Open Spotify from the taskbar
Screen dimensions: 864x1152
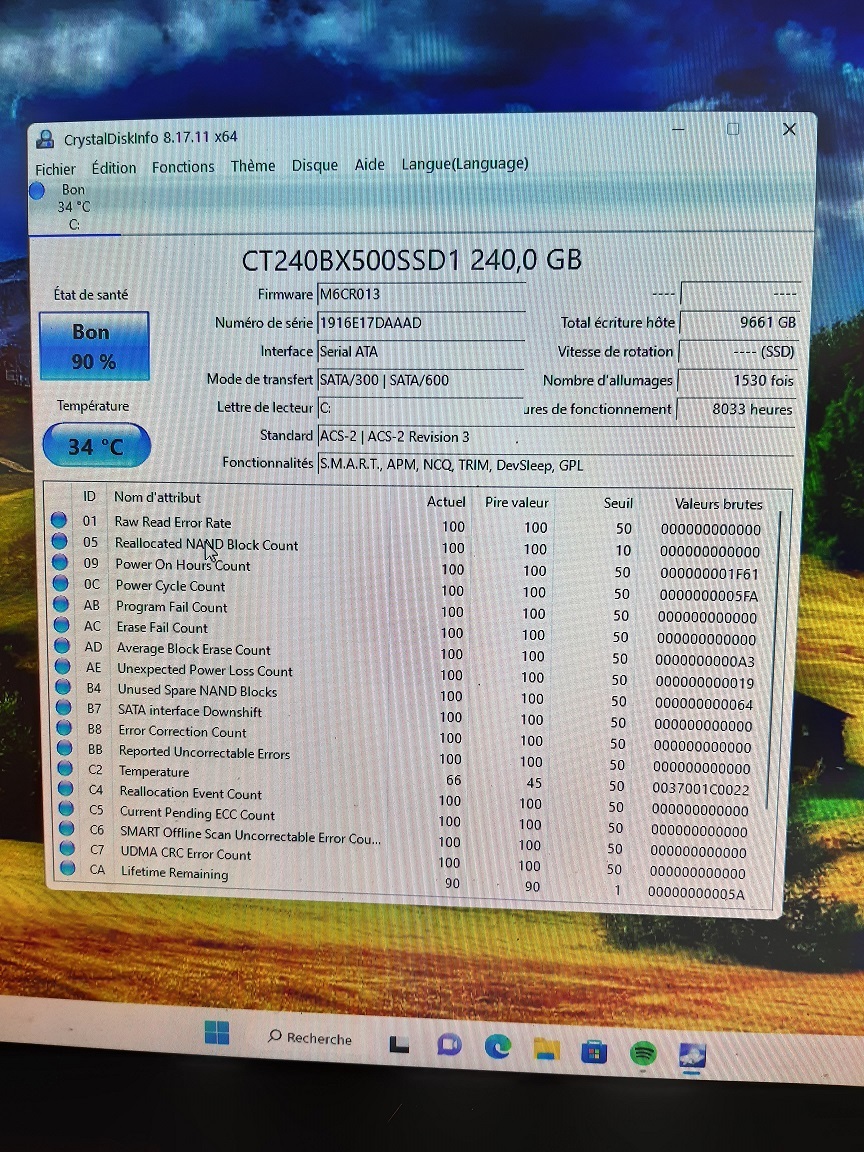pyautogui.click(x=644, y=1054)
